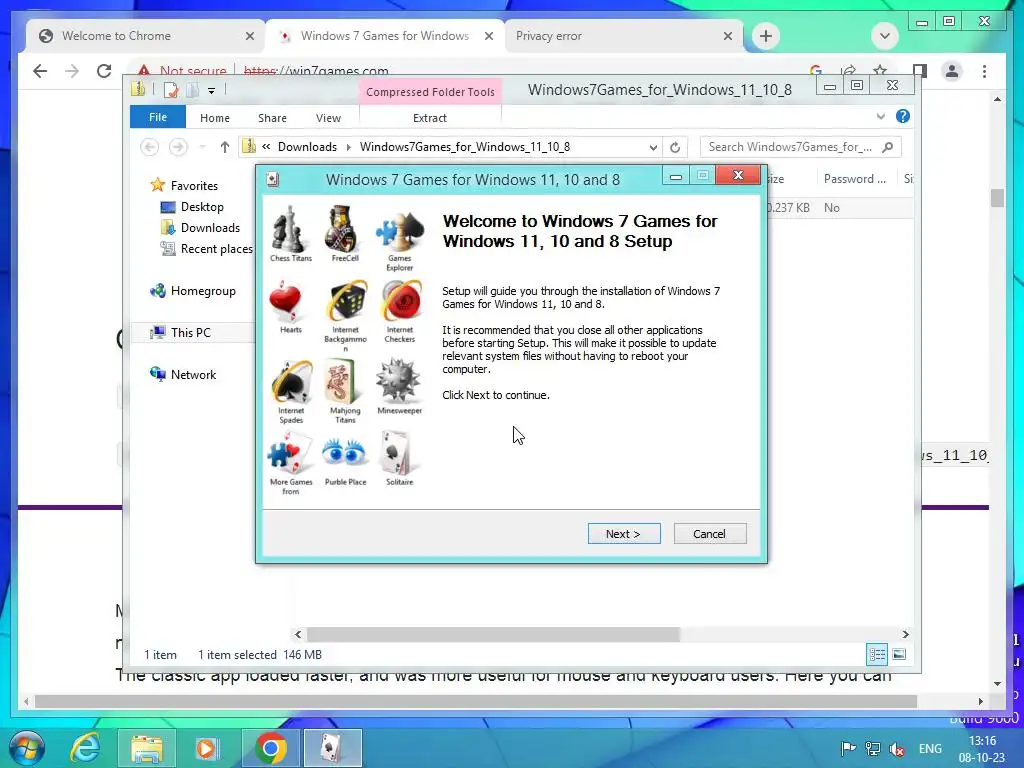Click the muted volume tray icon
Screen dimensions: 1024x768
pos(897,749)
